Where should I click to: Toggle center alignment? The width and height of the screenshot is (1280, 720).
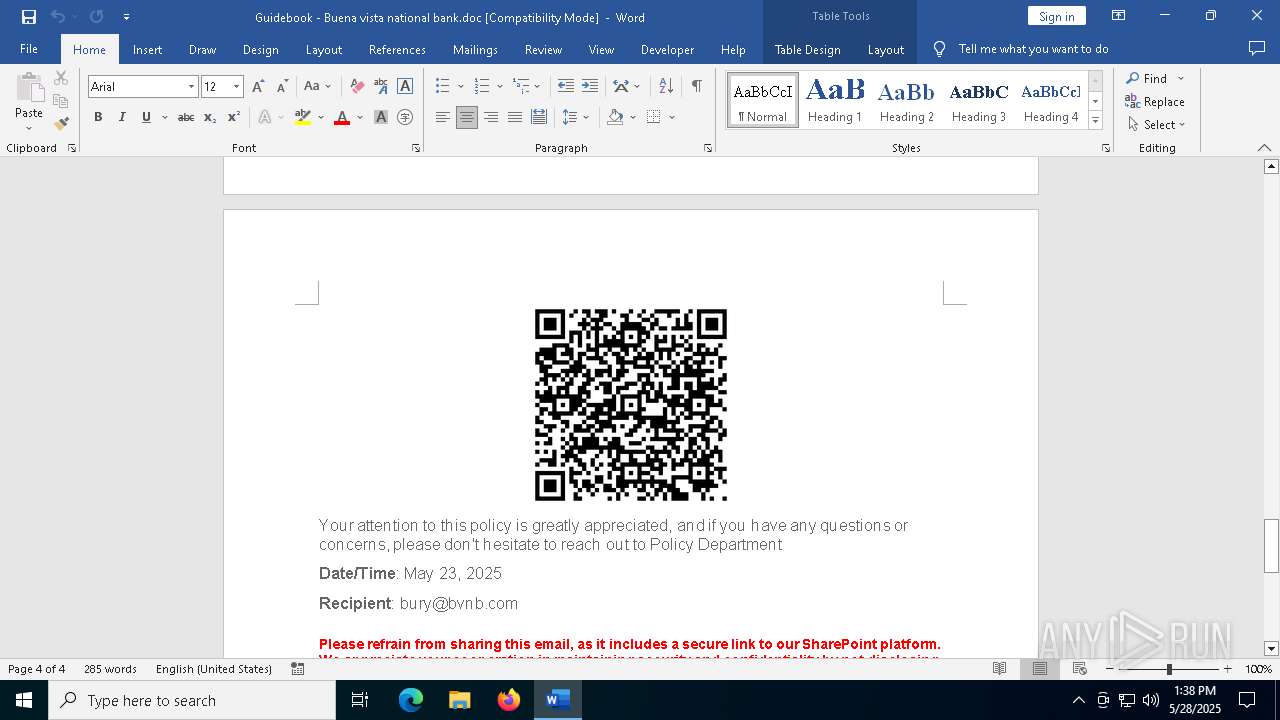pyautogui.click(x=467, y=117)
